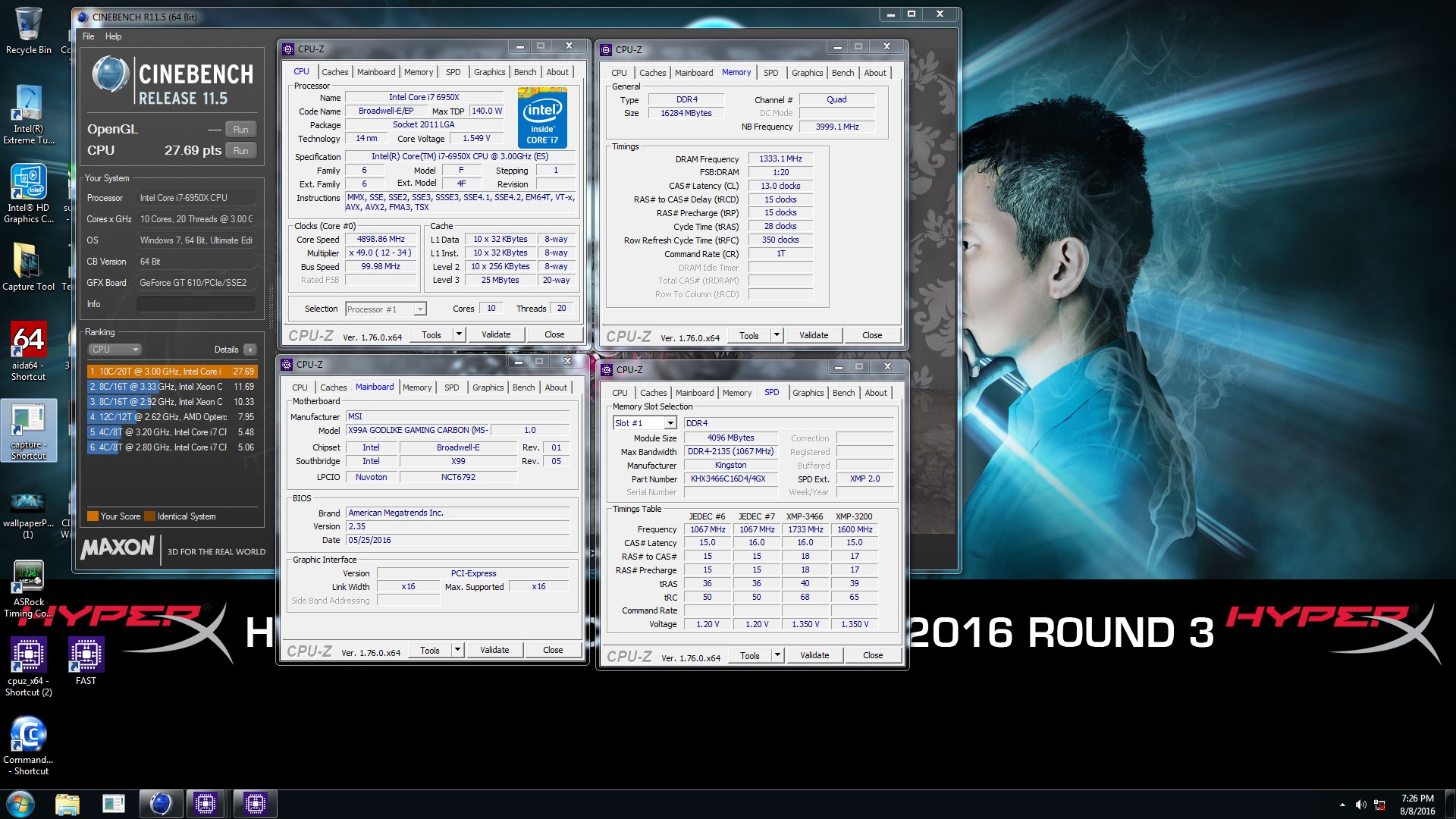Open ASRock Timing Configurator desktop icon
This screenshot has width=1456, height=819.
coord(28,588)
